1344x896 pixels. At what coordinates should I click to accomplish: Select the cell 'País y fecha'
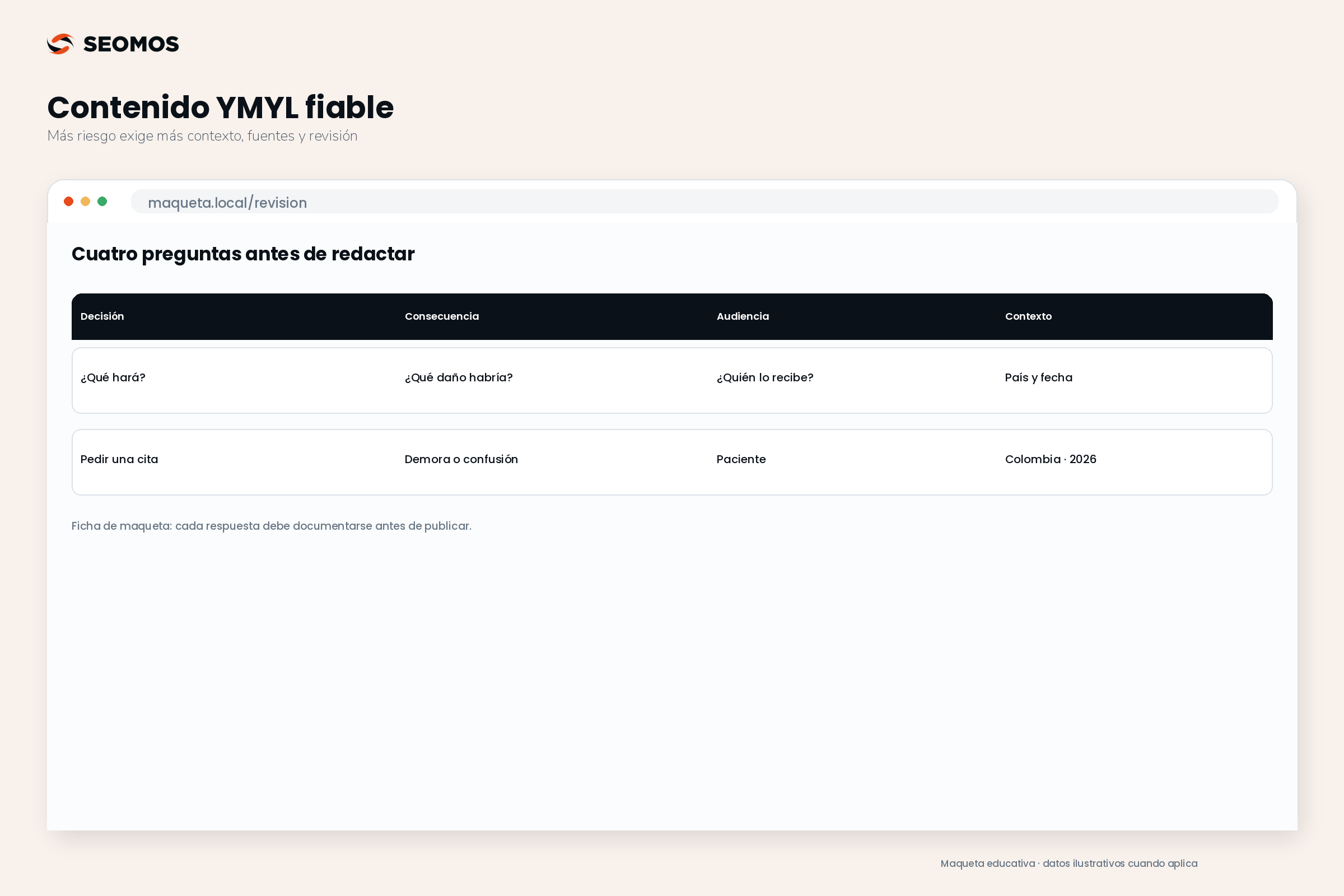(1039, 377)
